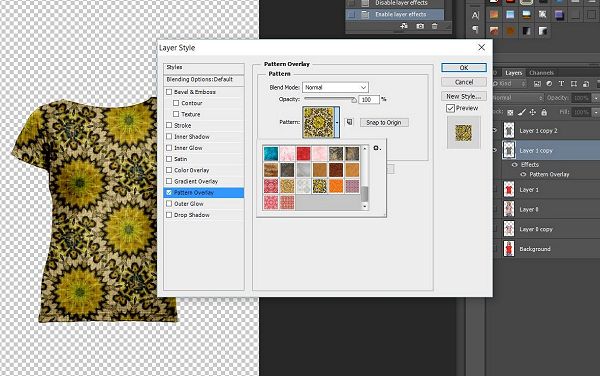
Task: Toggle Pattern Overlay effect visibility eye
Action: click(523, 174)
